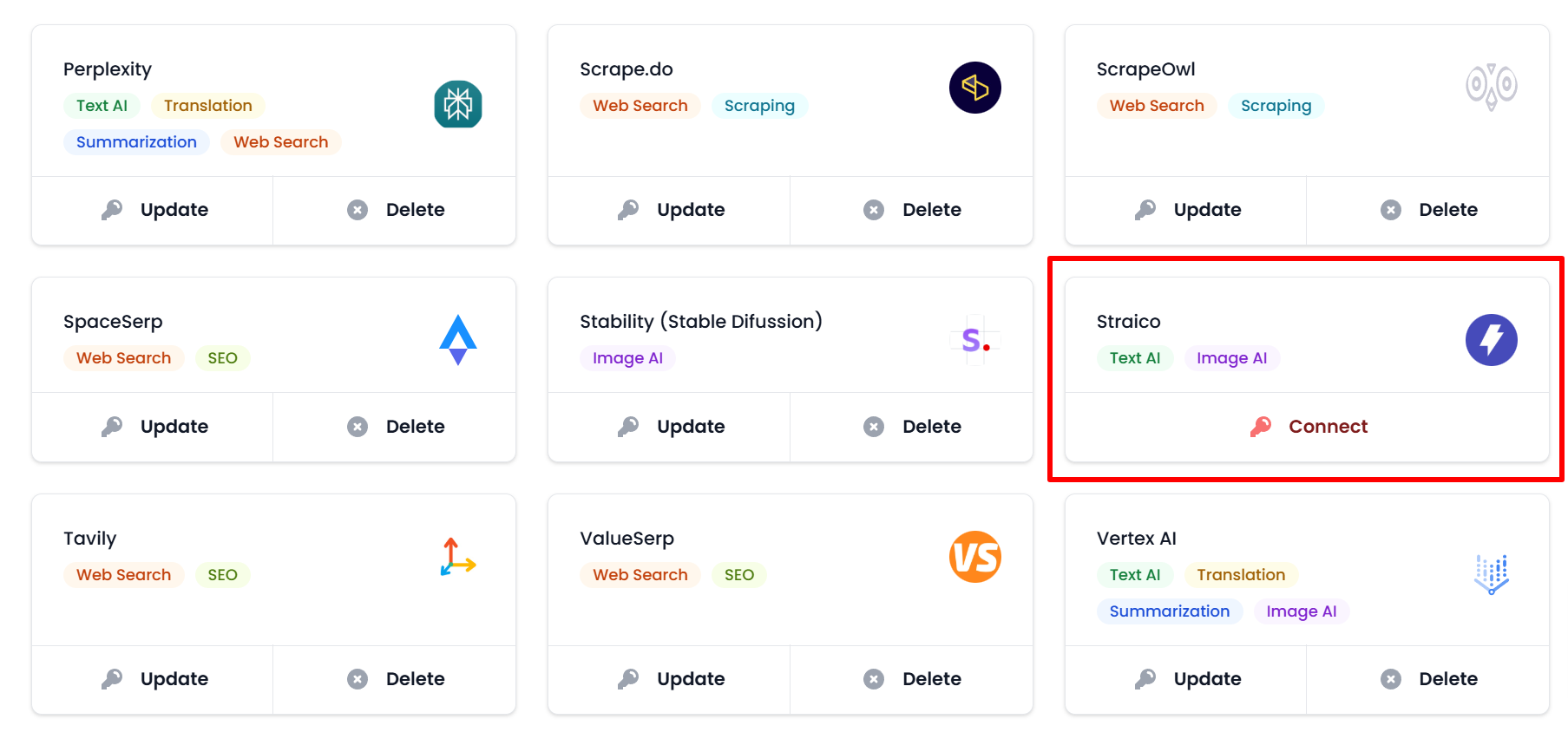Click the Stability AI logo icon

tap(974, 340)
